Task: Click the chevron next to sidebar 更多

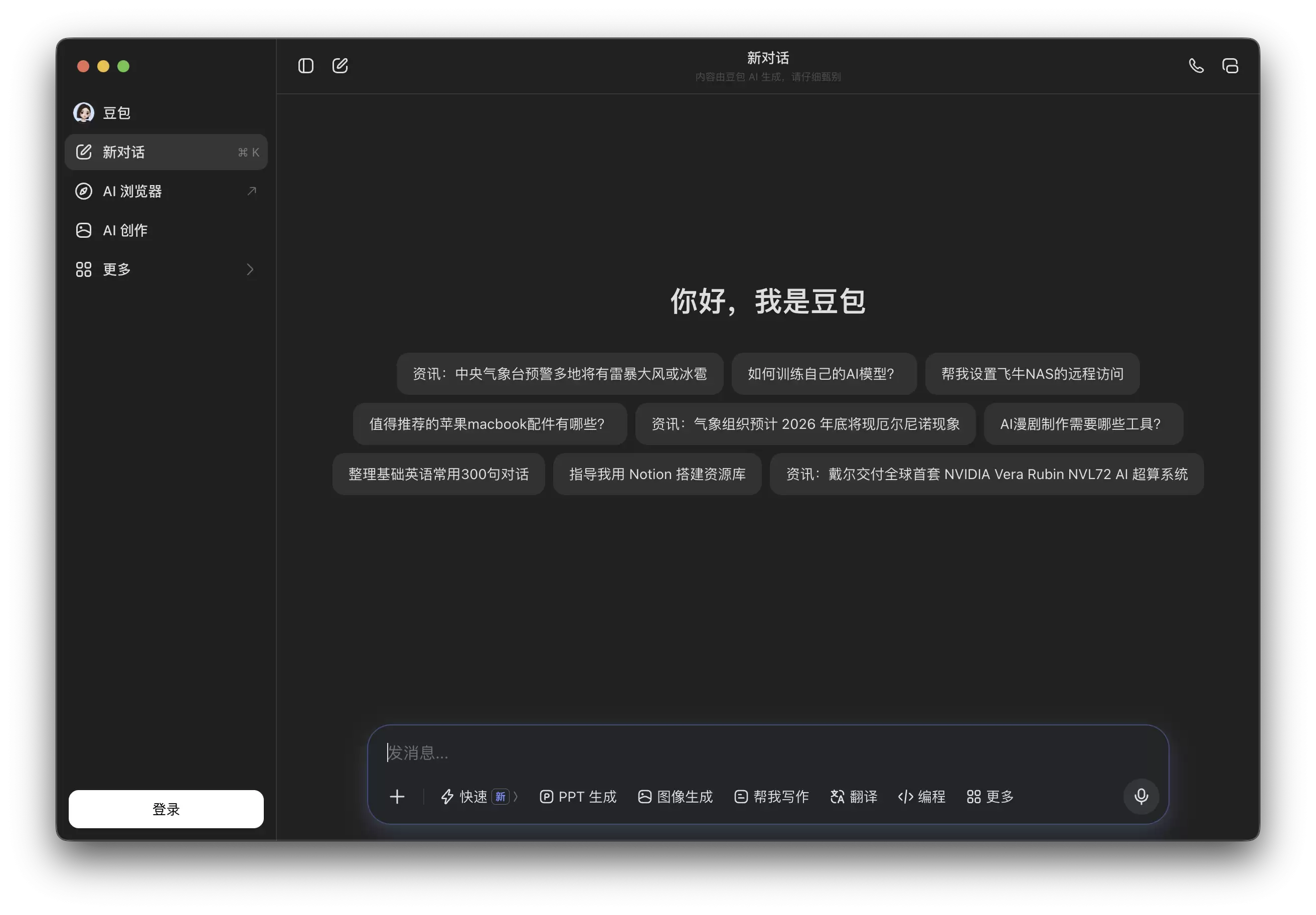Action: click(250, 269)
